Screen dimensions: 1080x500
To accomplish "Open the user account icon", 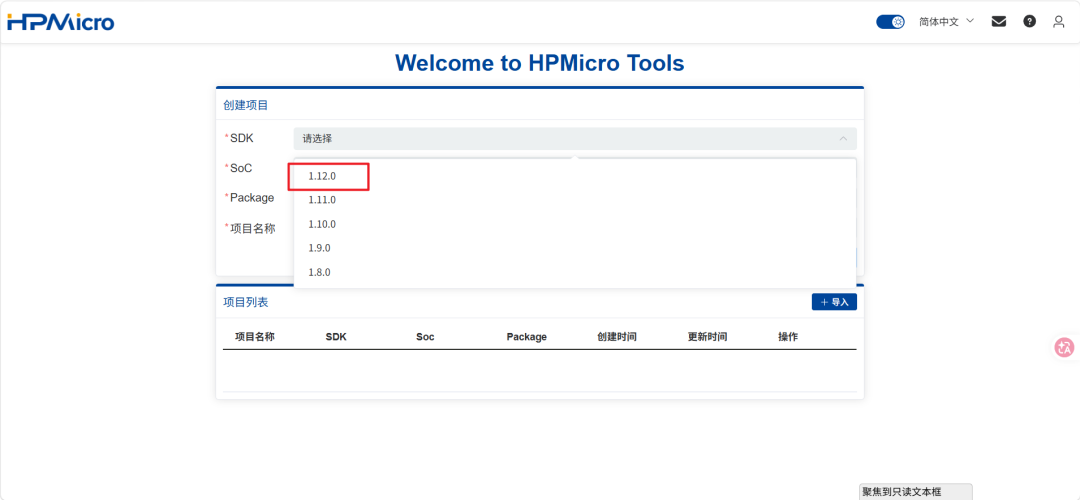I will 1059,21.
